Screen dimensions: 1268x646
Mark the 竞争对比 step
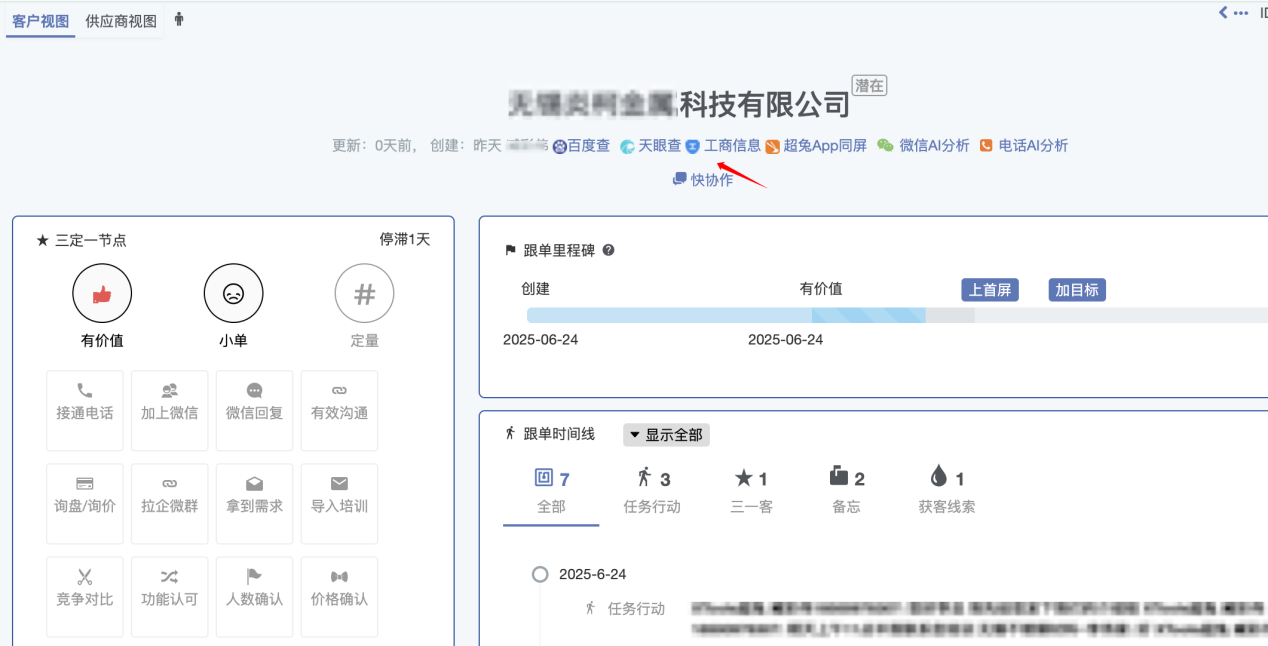pos(85,597)
